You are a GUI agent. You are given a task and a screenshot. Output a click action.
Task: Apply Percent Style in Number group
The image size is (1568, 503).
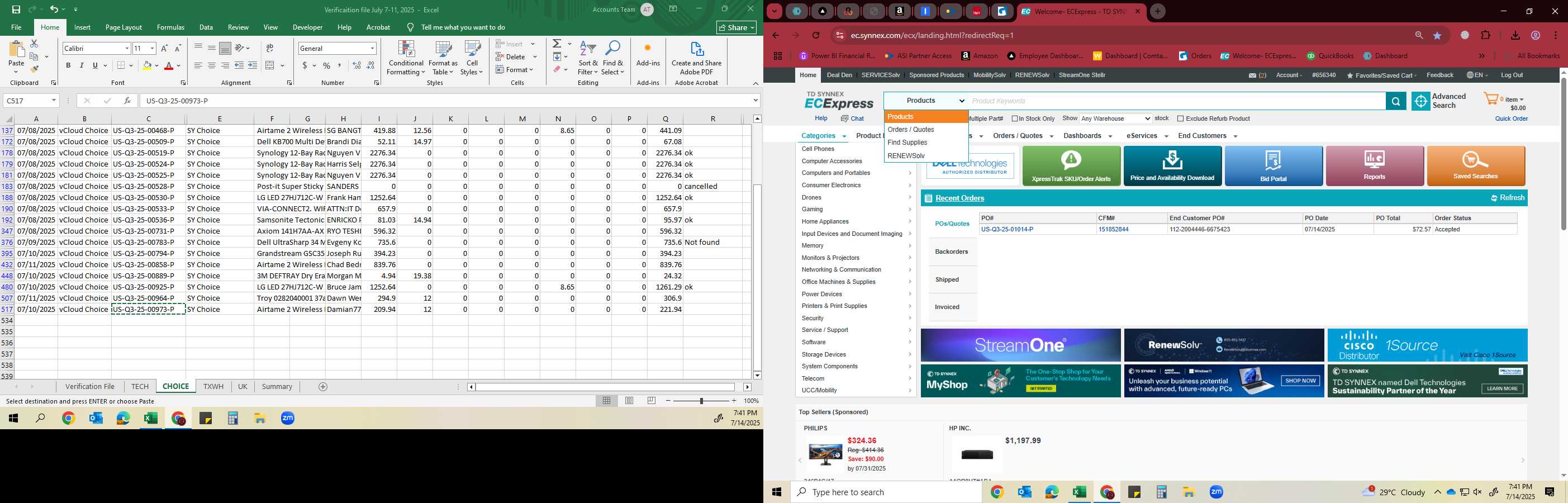coord(327,66)
